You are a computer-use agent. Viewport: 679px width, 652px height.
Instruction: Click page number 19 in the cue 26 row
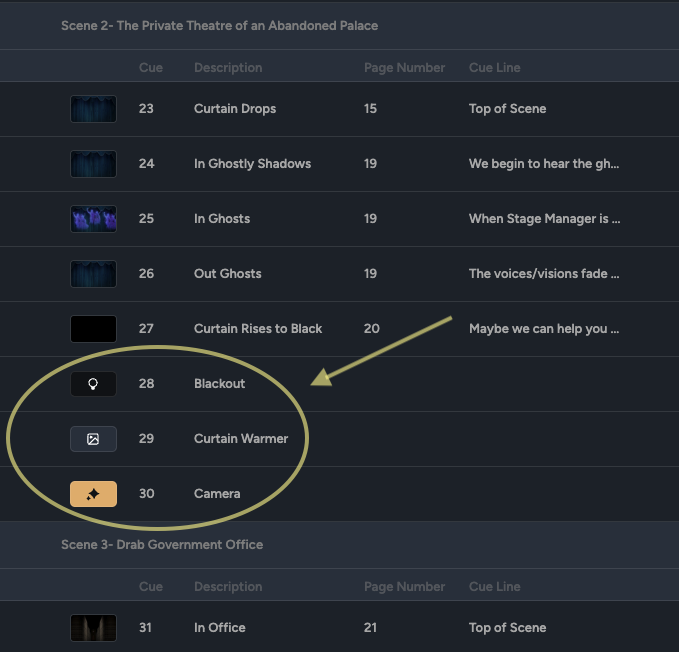(370, 274)
